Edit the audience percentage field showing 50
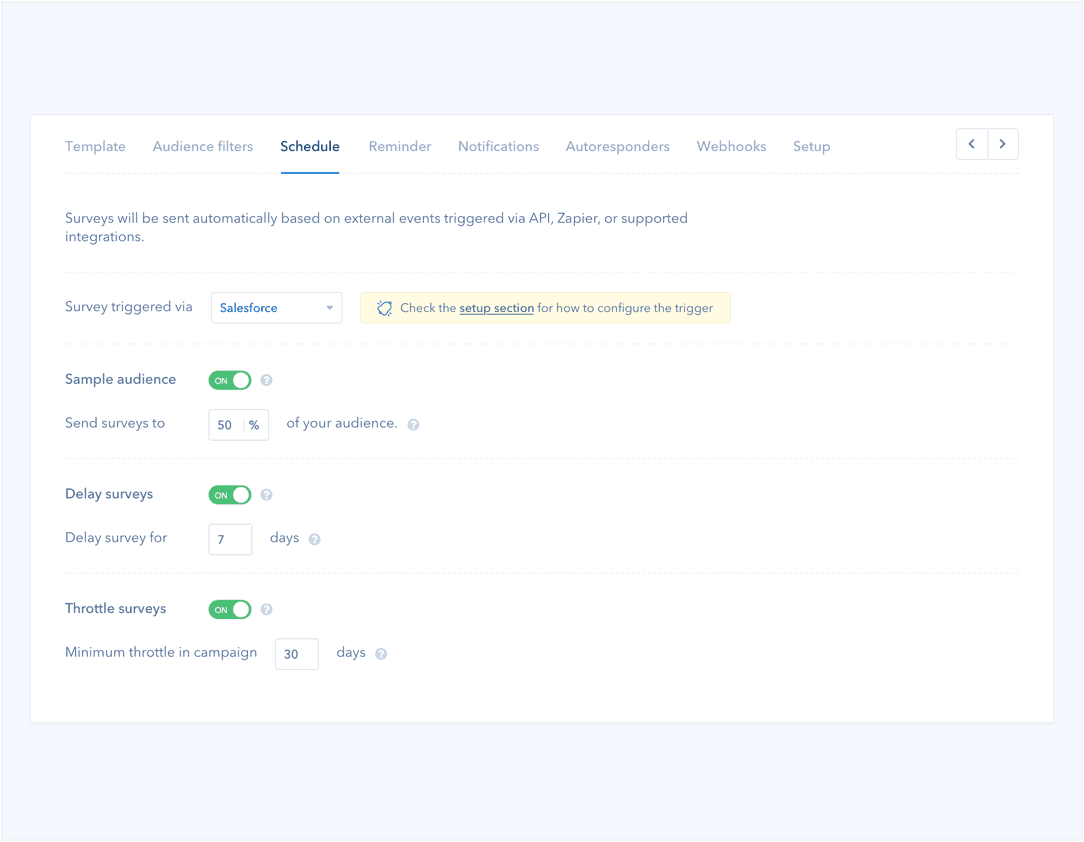 pyautogui.click(x=239, y=424)
